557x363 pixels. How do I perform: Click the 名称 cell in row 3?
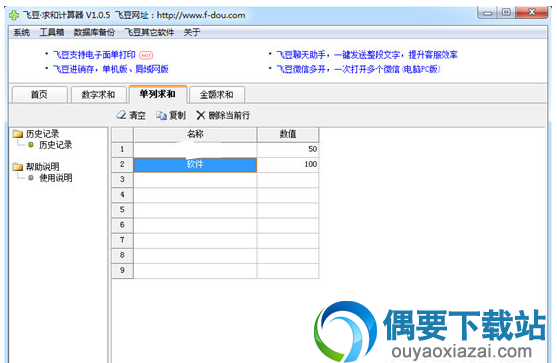[195, 180]
